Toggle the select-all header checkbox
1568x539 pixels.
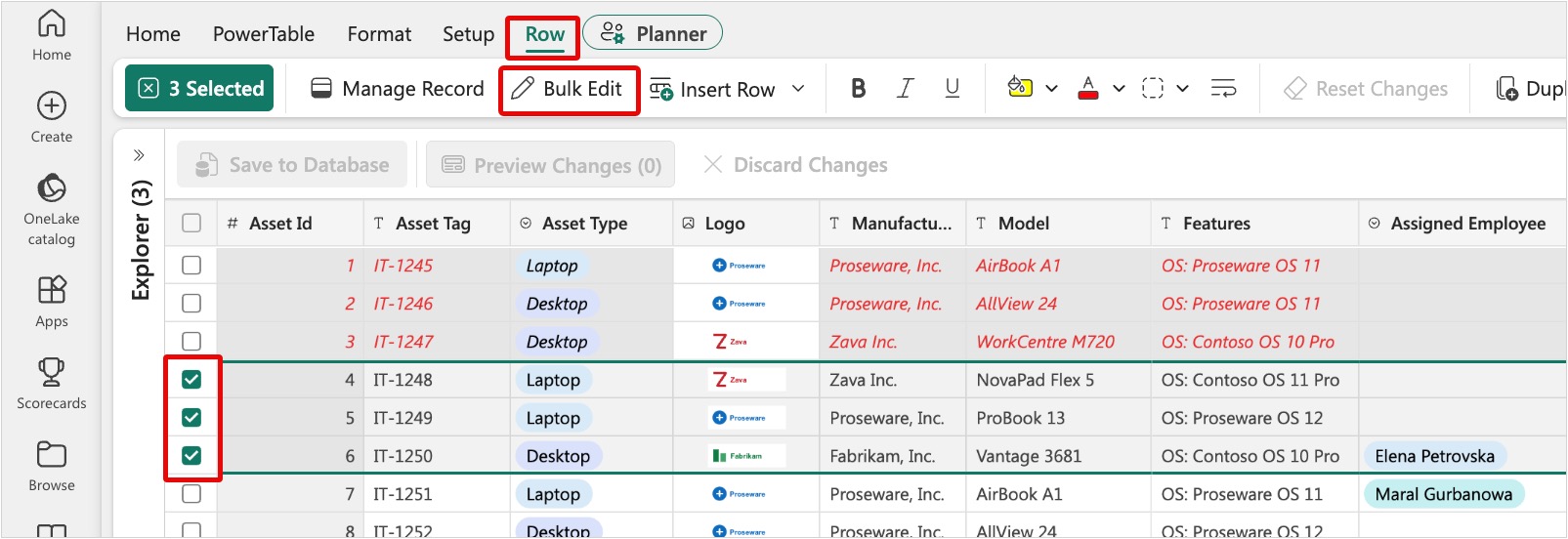(191, 224)
